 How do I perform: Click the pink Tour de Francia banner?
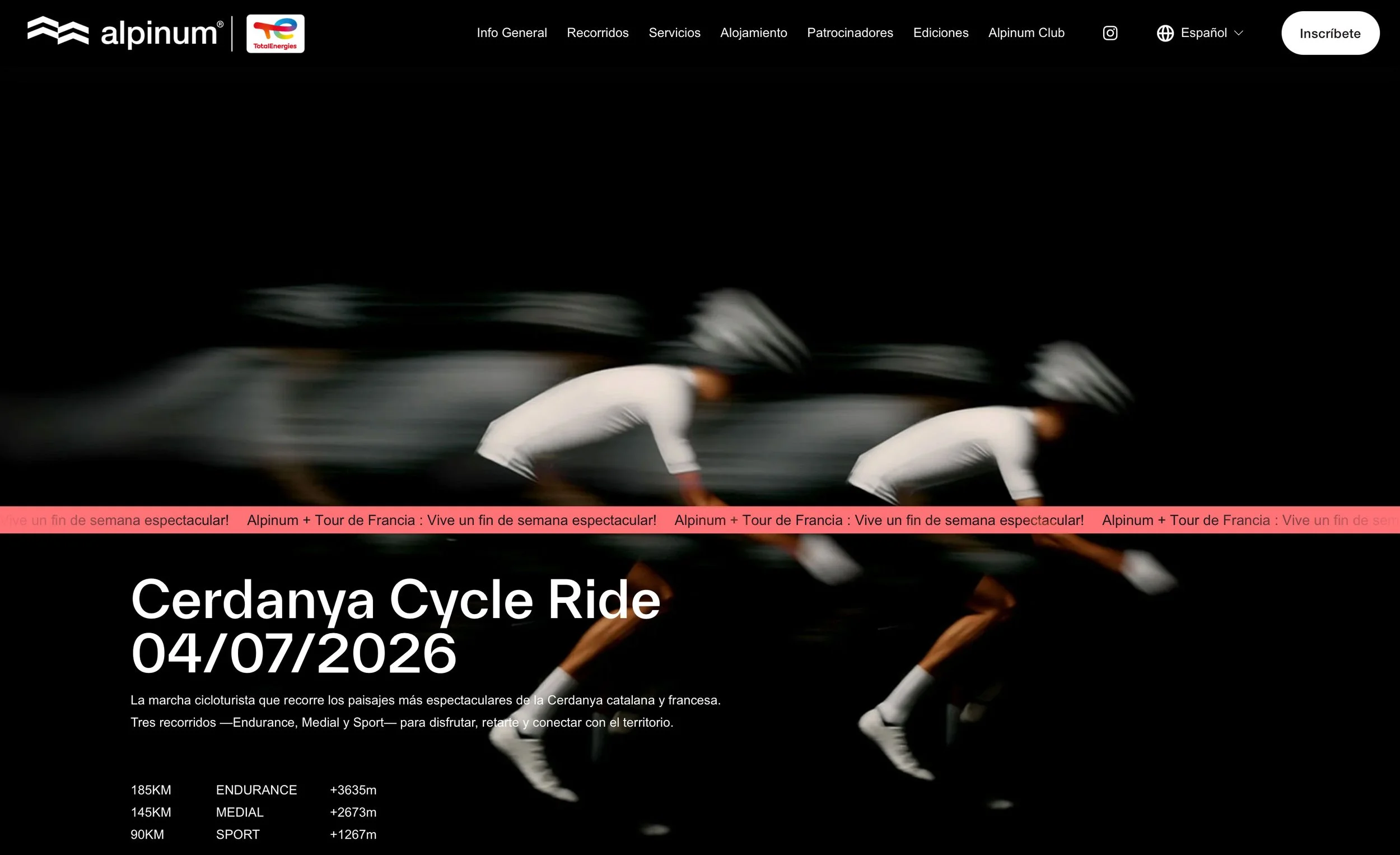tap(700, 519)
